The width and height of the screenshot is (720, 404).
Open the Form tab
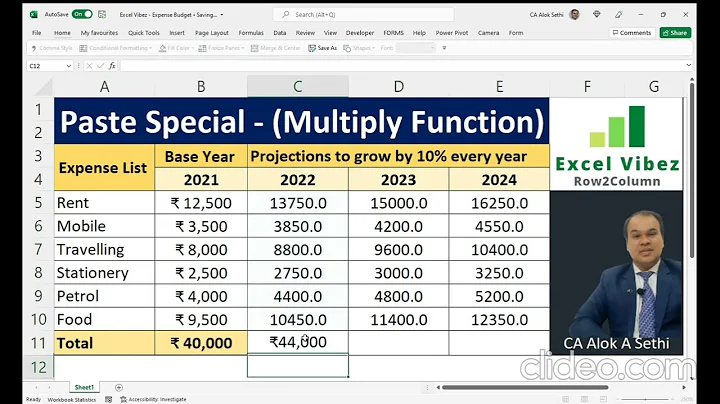[x=516, y=33]
